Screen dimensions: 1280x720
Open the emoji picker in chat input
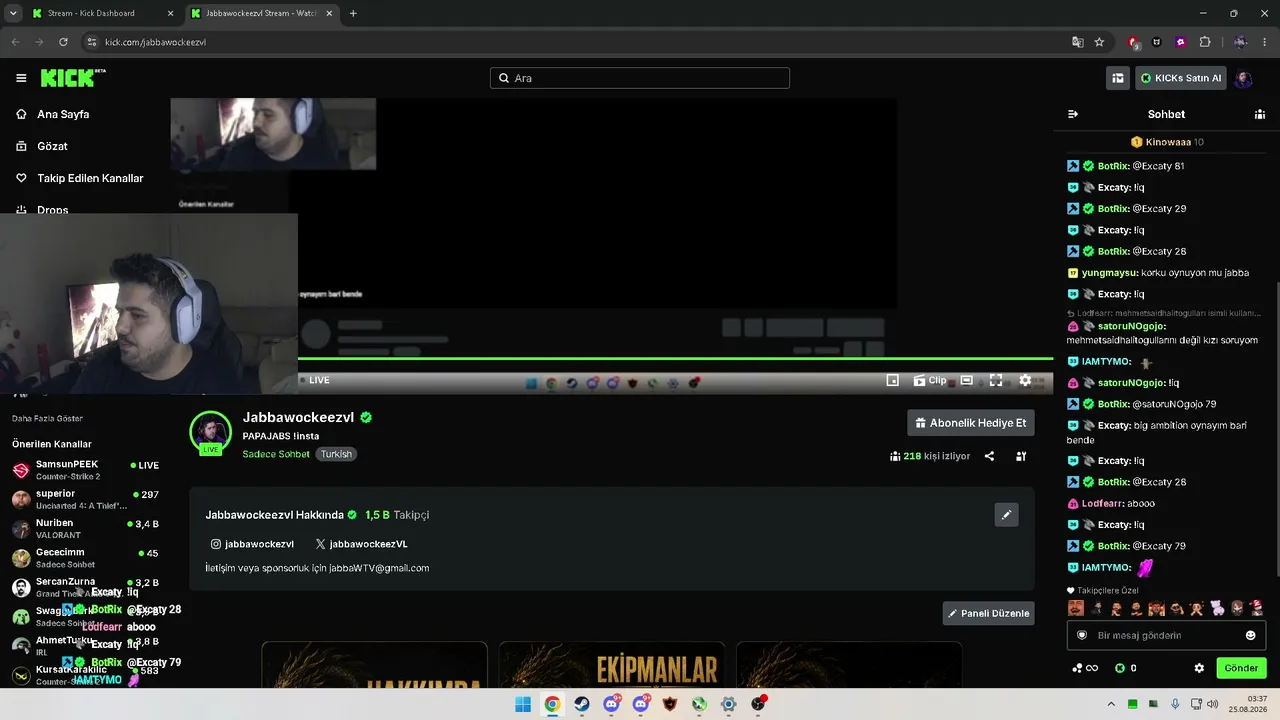coord(1250,635)
